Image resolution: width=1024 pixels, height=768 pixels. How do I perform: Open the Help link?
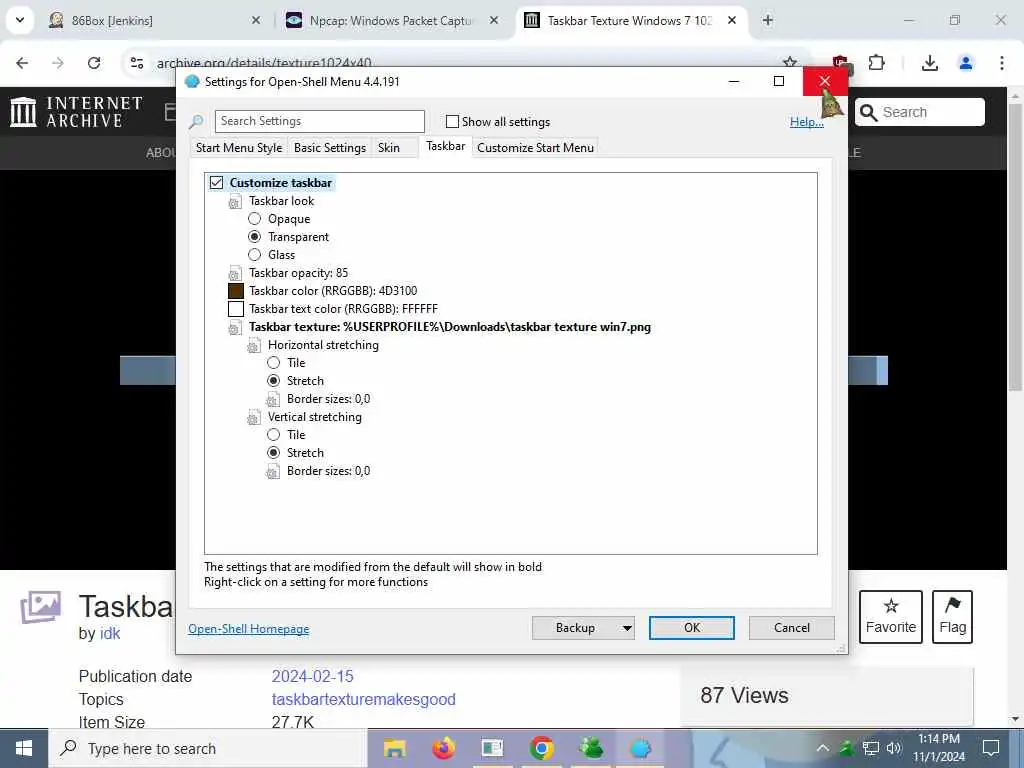point(807,122)
